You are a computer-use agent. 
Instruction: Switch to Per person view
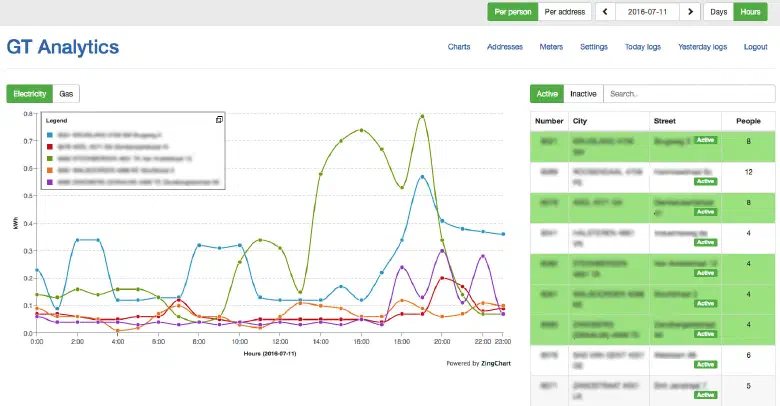513,12
